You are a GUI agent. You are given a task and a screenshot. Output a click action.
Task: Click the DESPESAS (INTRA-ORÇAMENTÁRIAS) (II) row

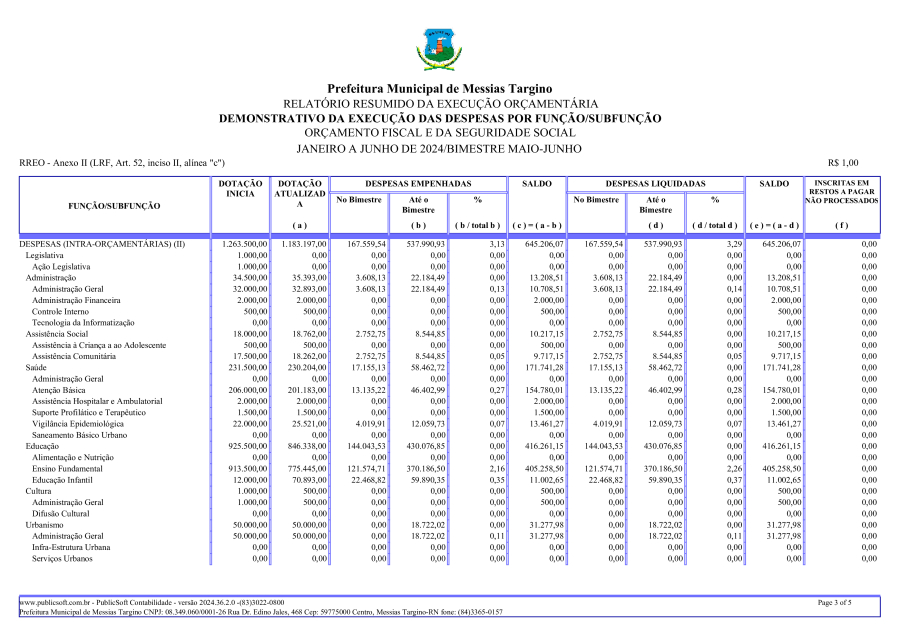tap(103, 244)
